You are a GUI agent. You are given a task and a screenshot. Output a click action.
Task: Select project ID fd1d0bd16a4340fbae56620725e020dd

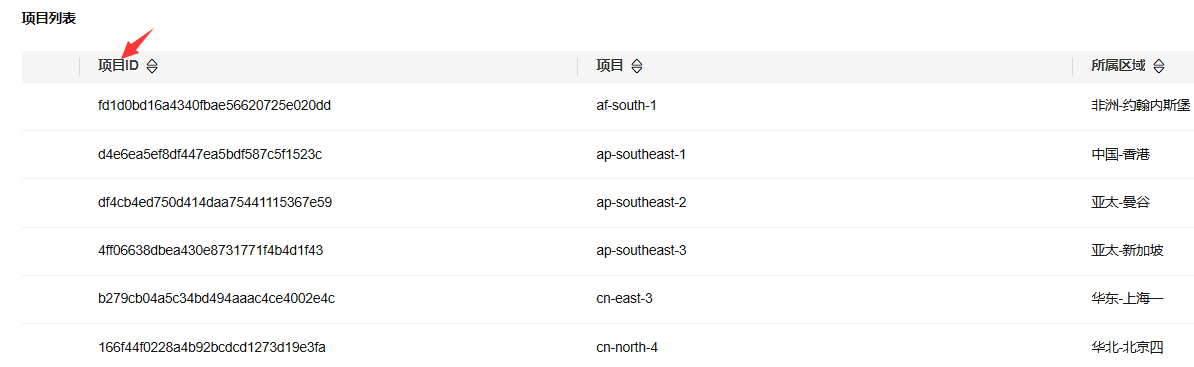[215, 106]
